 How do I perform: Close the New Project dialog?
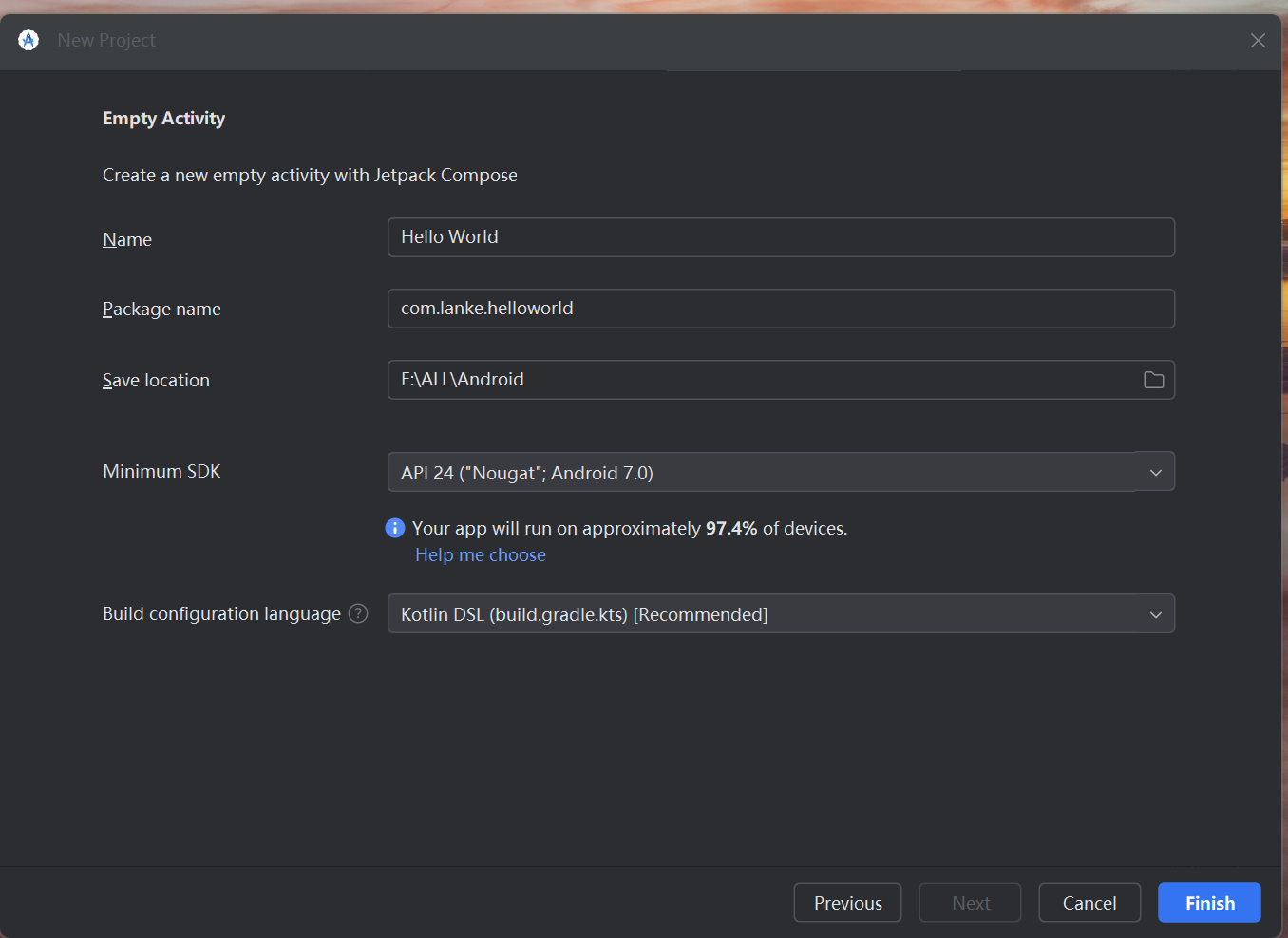coord(1258,40)
